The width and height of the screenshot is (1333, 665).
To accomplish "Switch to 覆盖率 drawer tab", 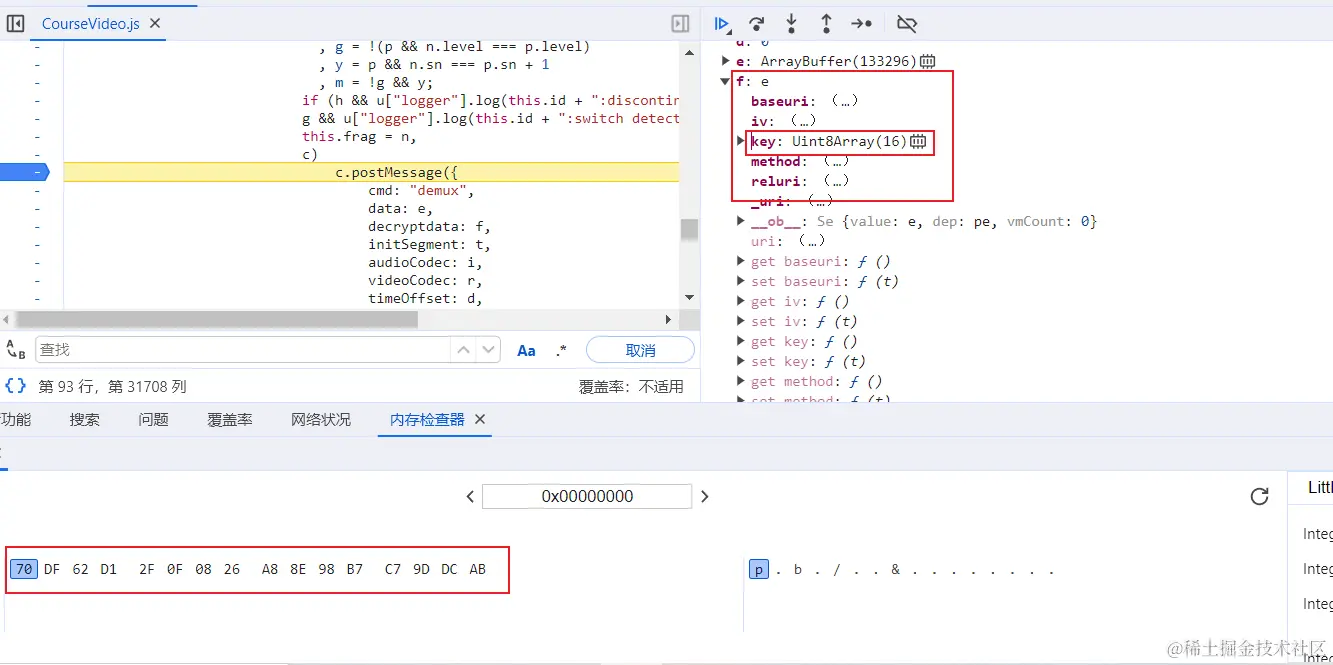I will click(x=230, y=420).
